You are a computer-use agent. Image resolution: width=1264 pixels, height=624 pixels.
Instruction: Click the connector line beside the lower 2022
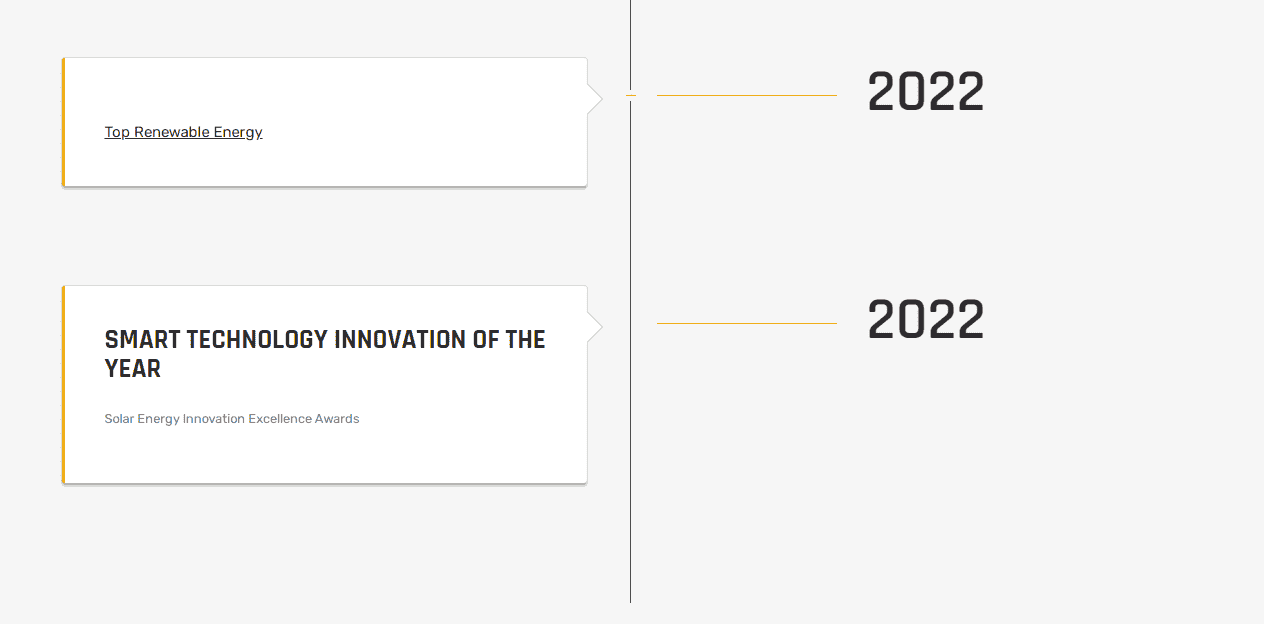(x=746, y=324)
